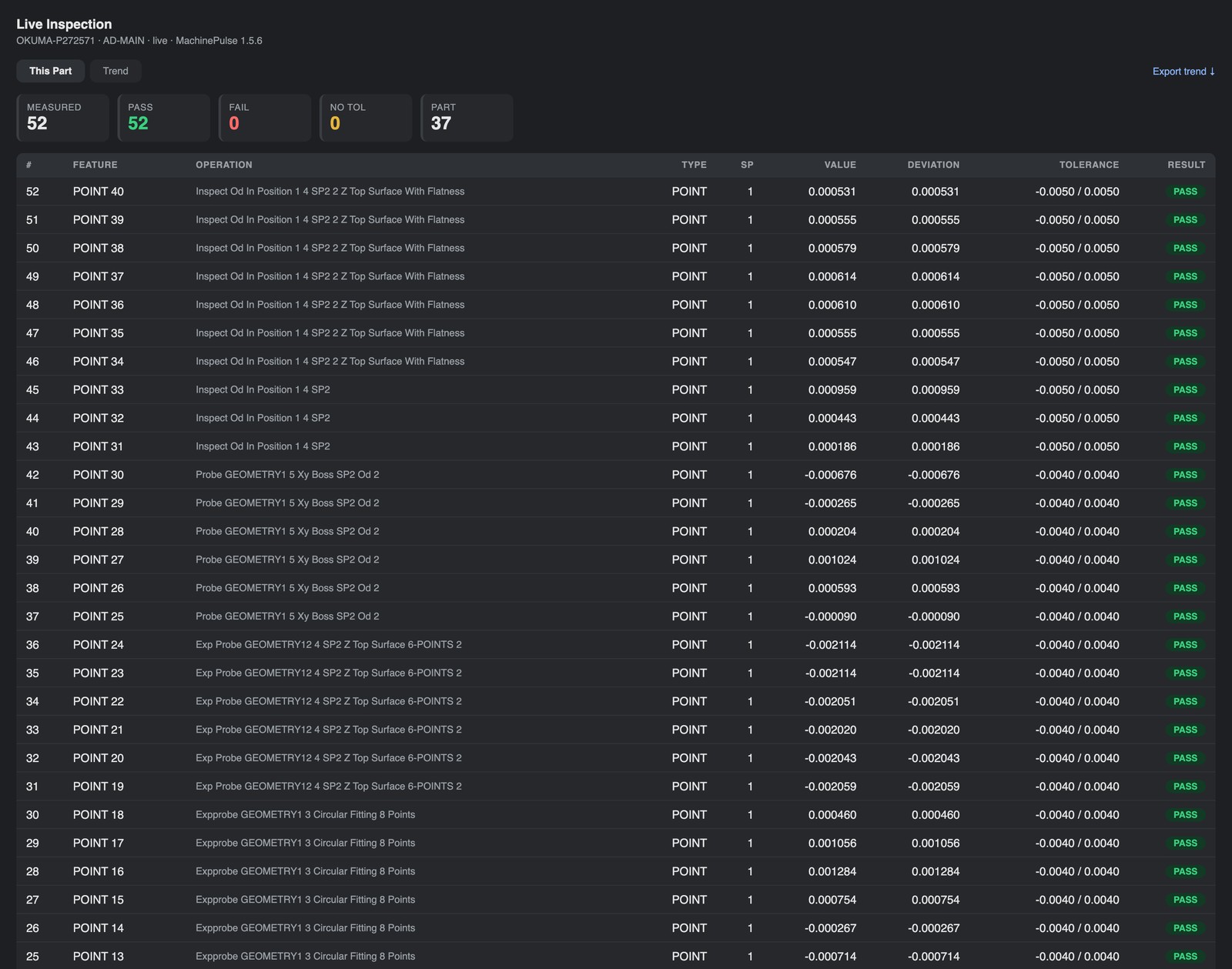Image resolution: width=1232 pixels, height=969 pixels.
Task: Click row number 43
Action: (x=32, y=446)
